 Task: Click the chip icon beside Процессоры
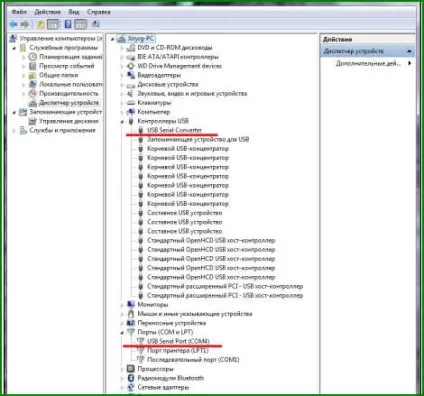tap(131, 369)
